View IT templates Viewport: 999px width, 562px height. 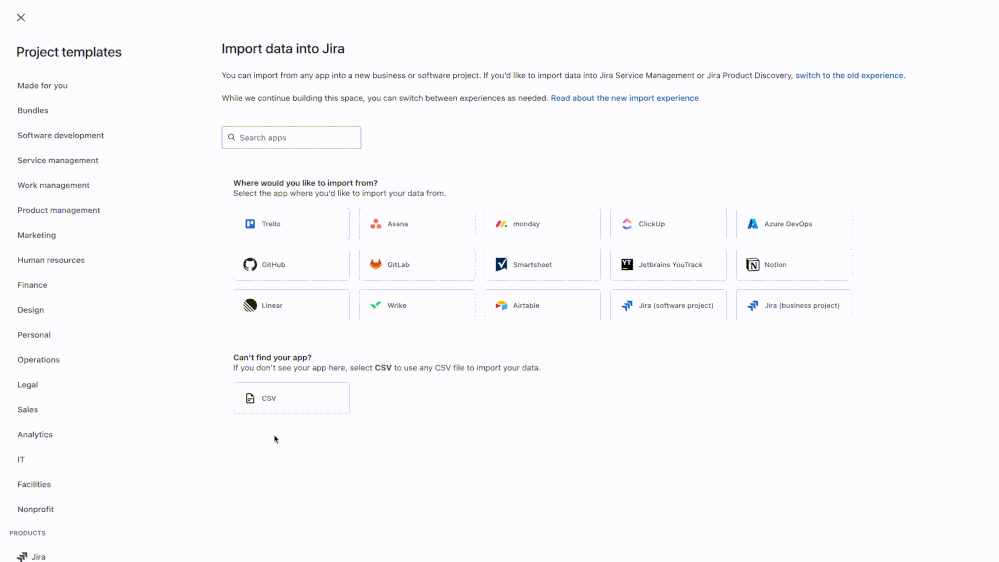(21, 459)
